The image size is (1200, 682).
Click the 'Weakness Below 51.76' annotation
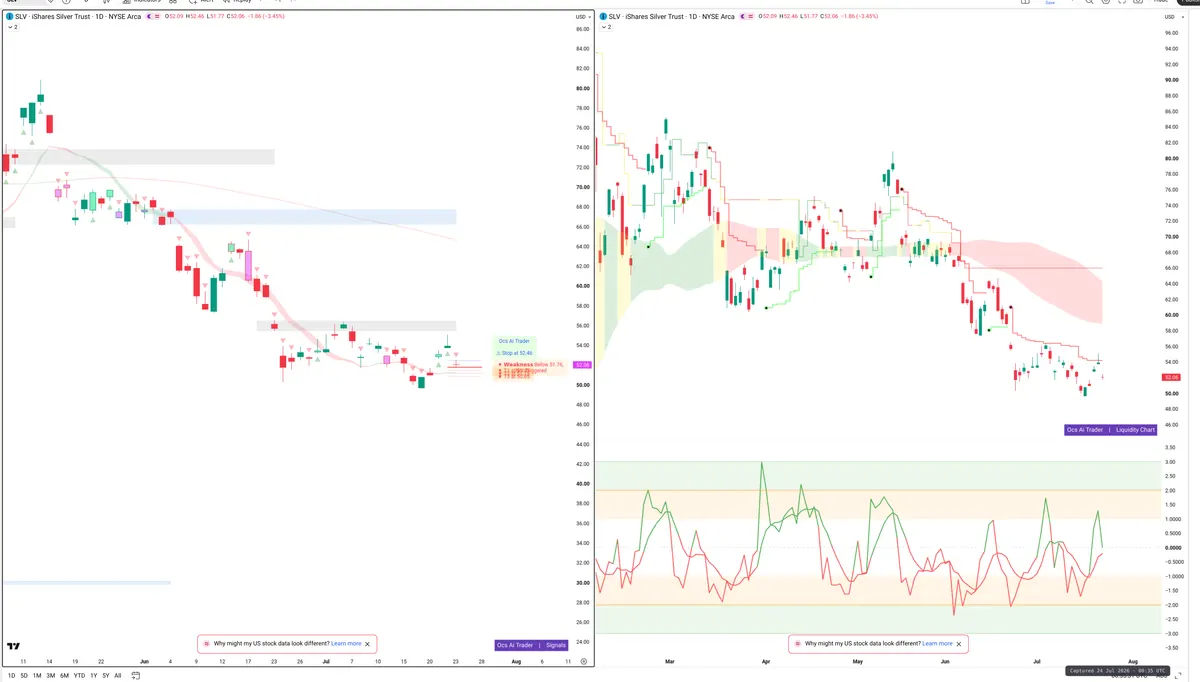[x=532, y=365]
